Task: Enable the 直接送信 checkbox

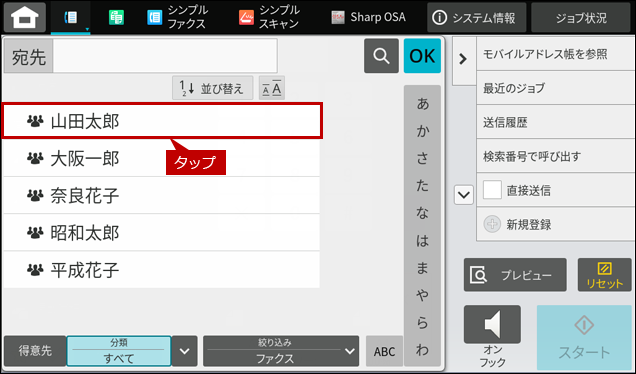Action: [x=492, y=190]
